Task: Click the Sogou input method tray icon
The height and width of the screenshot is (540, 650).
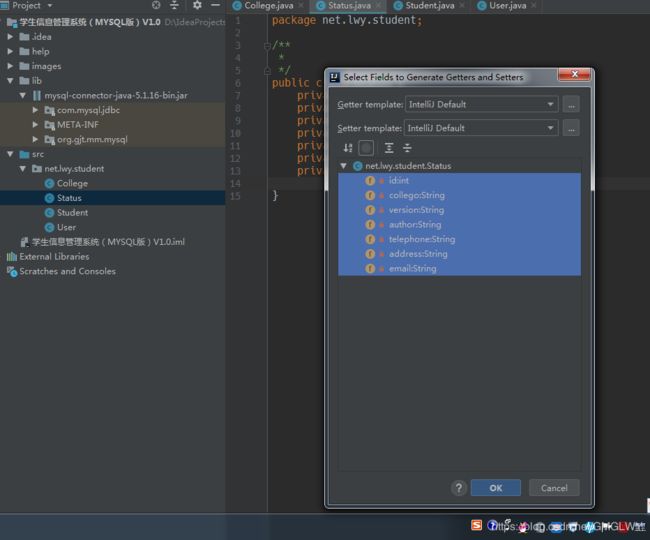Action: [477, 525]
